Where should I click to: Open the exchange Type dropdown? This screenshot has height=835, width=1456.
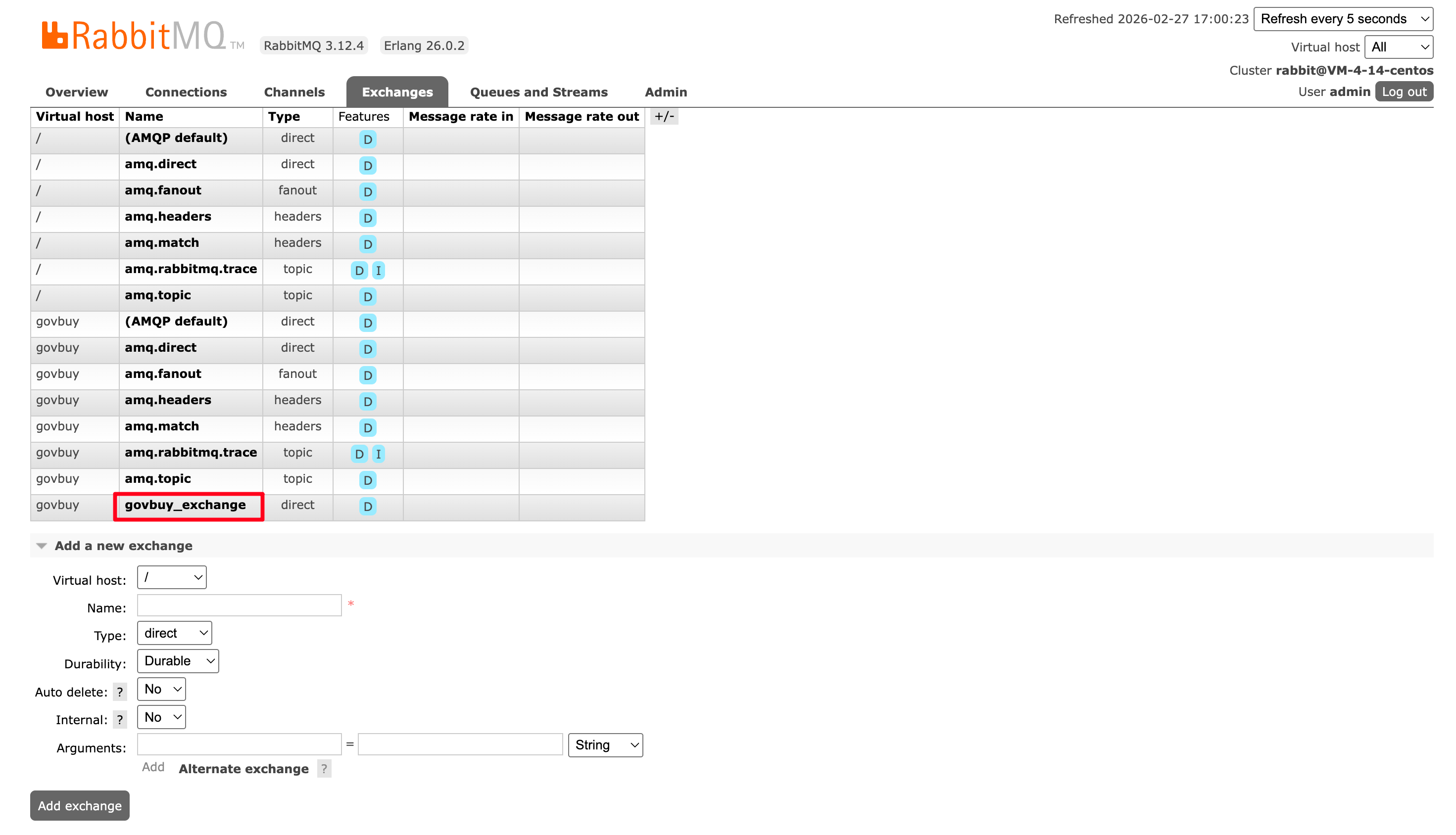coord(174,633)
